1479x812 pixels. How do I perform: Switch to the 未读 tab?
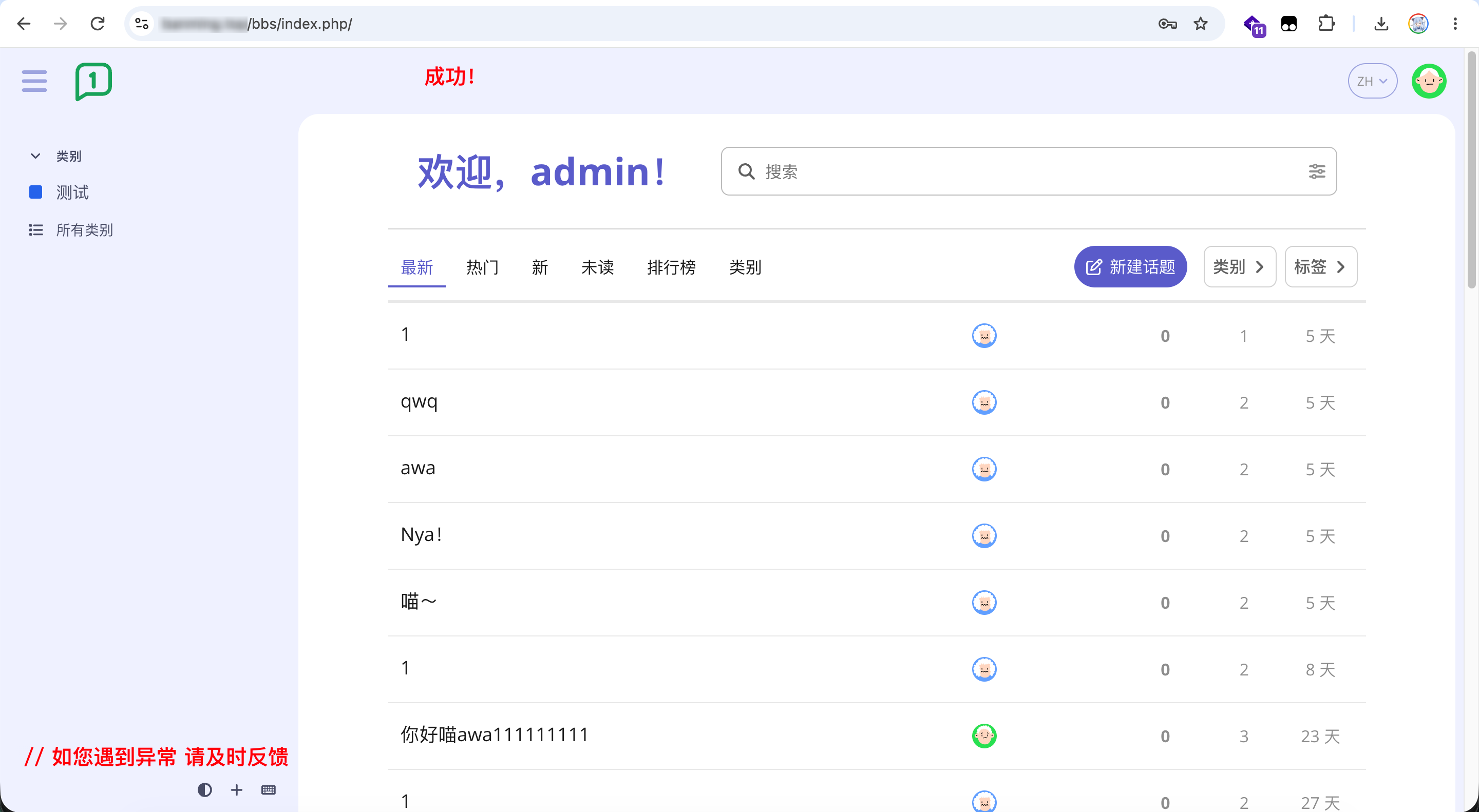click(x=598, y=267)
